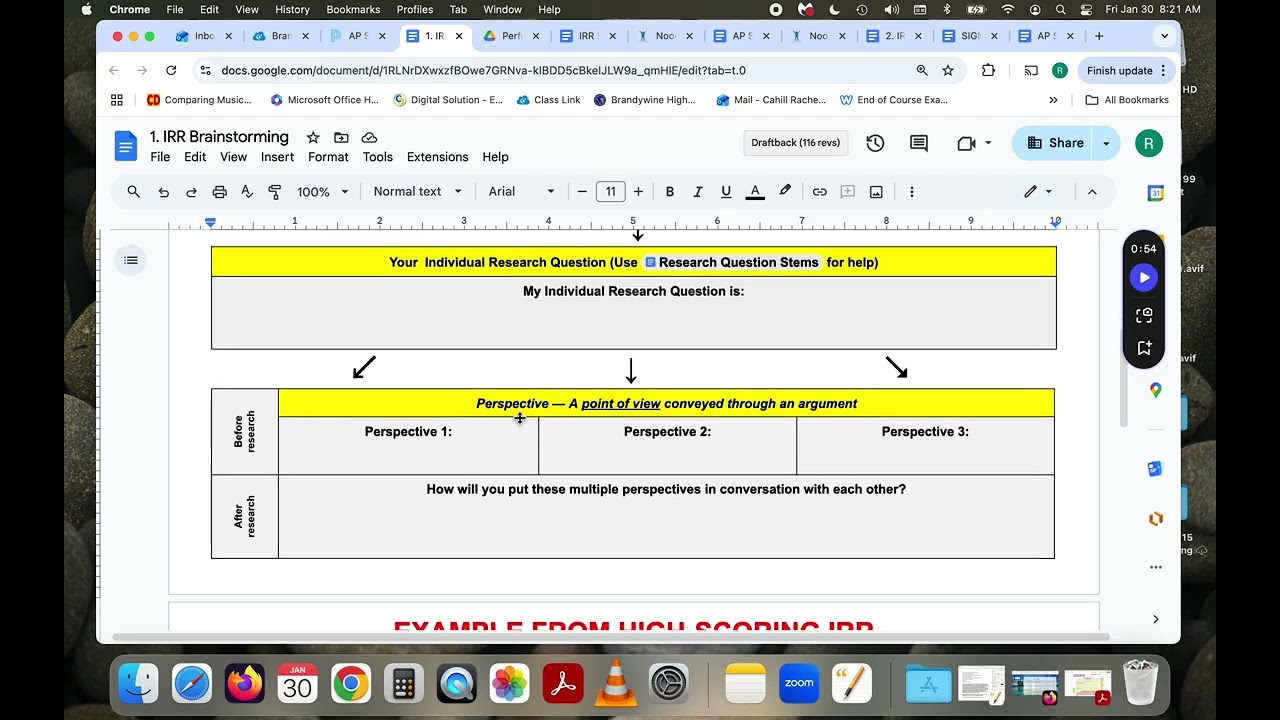The width and height of the screenshot is (1280, 720).
Task: Click the Print icon
Action: (219, 192)
